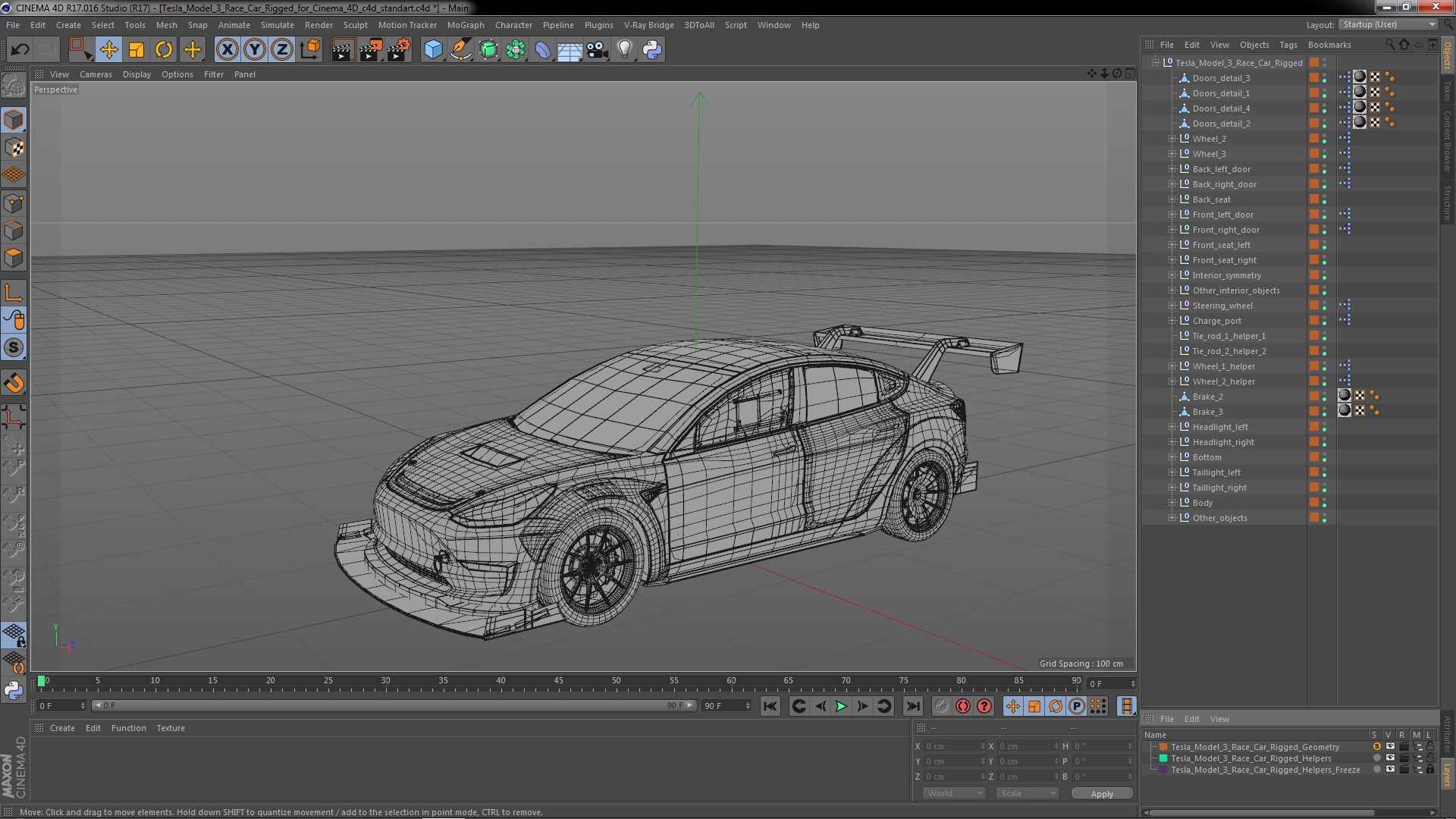Toggle X axis lock
1456x819 pixels.
(x=227, y=50)
